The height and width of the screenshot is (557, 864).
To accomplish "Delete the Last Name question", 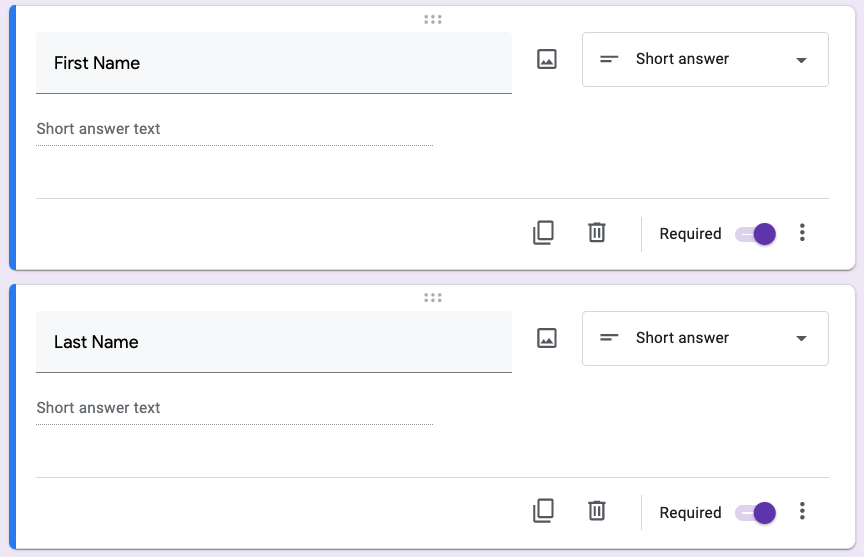I will click(597, 512).
